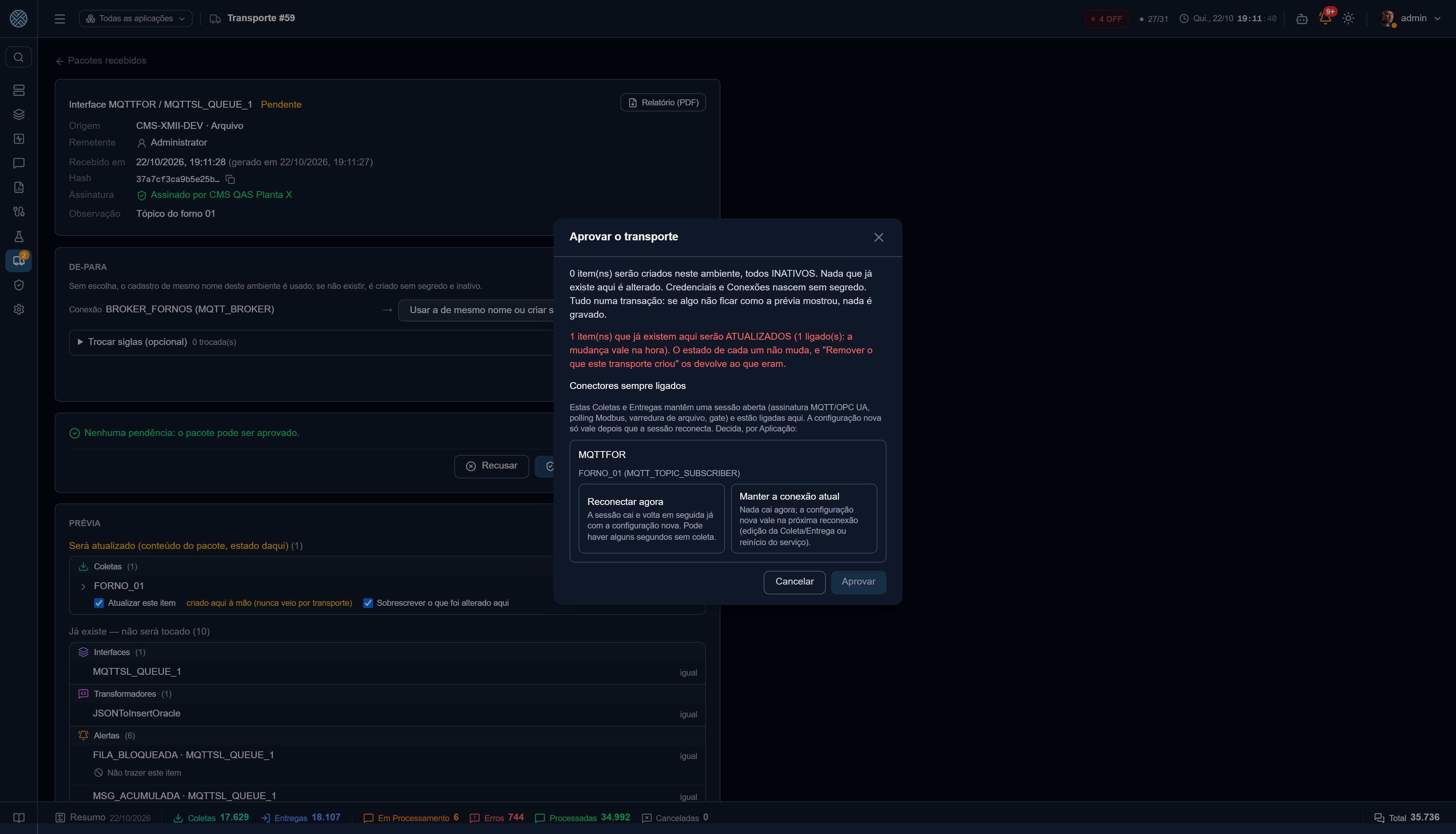Open the 'Todas as aplicações' dropdown
This screenshot has height=834, width=1456.
[x=136, y=19]
